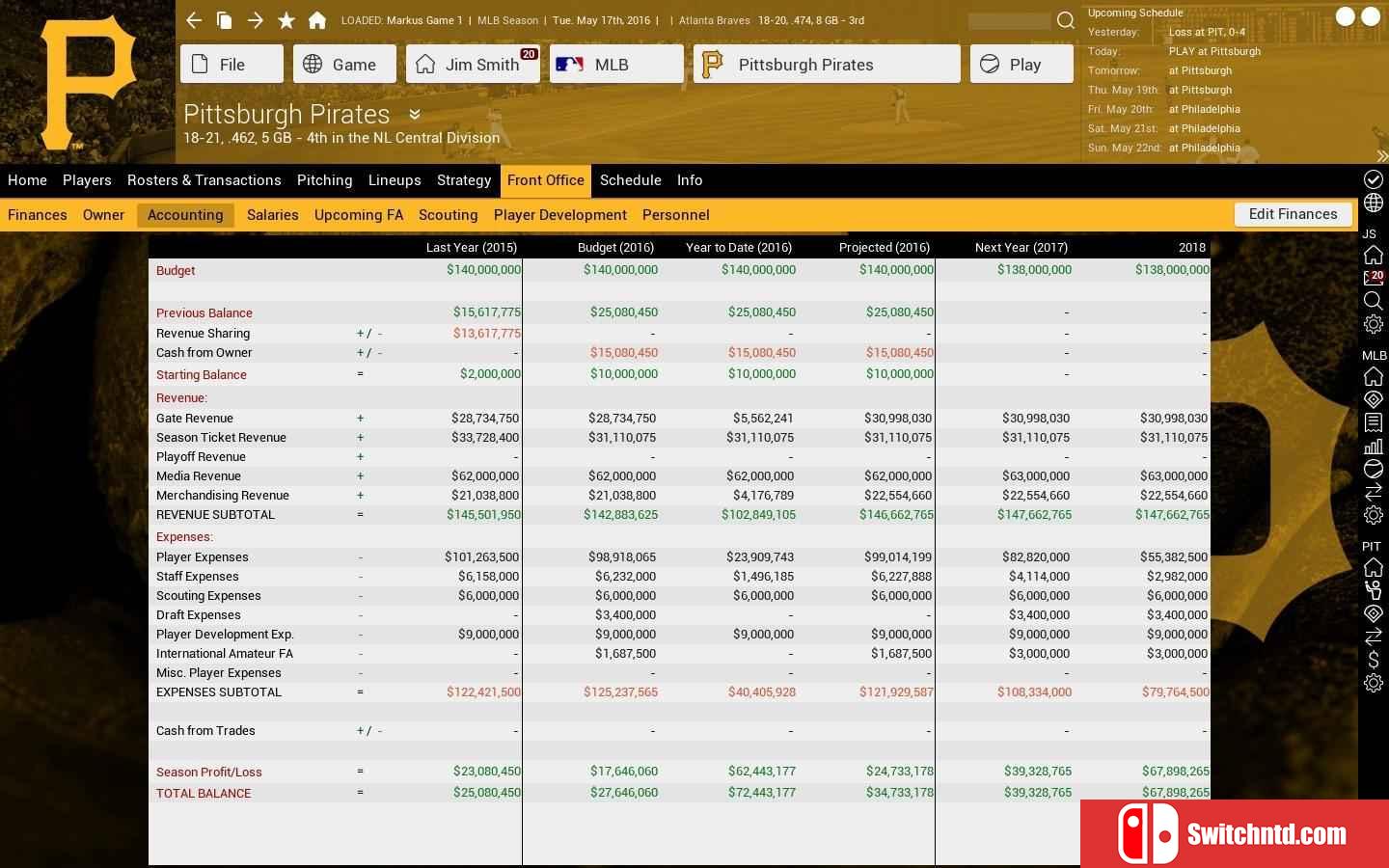Click the globe icon in right sidebar

click(x=1374, y=203)
